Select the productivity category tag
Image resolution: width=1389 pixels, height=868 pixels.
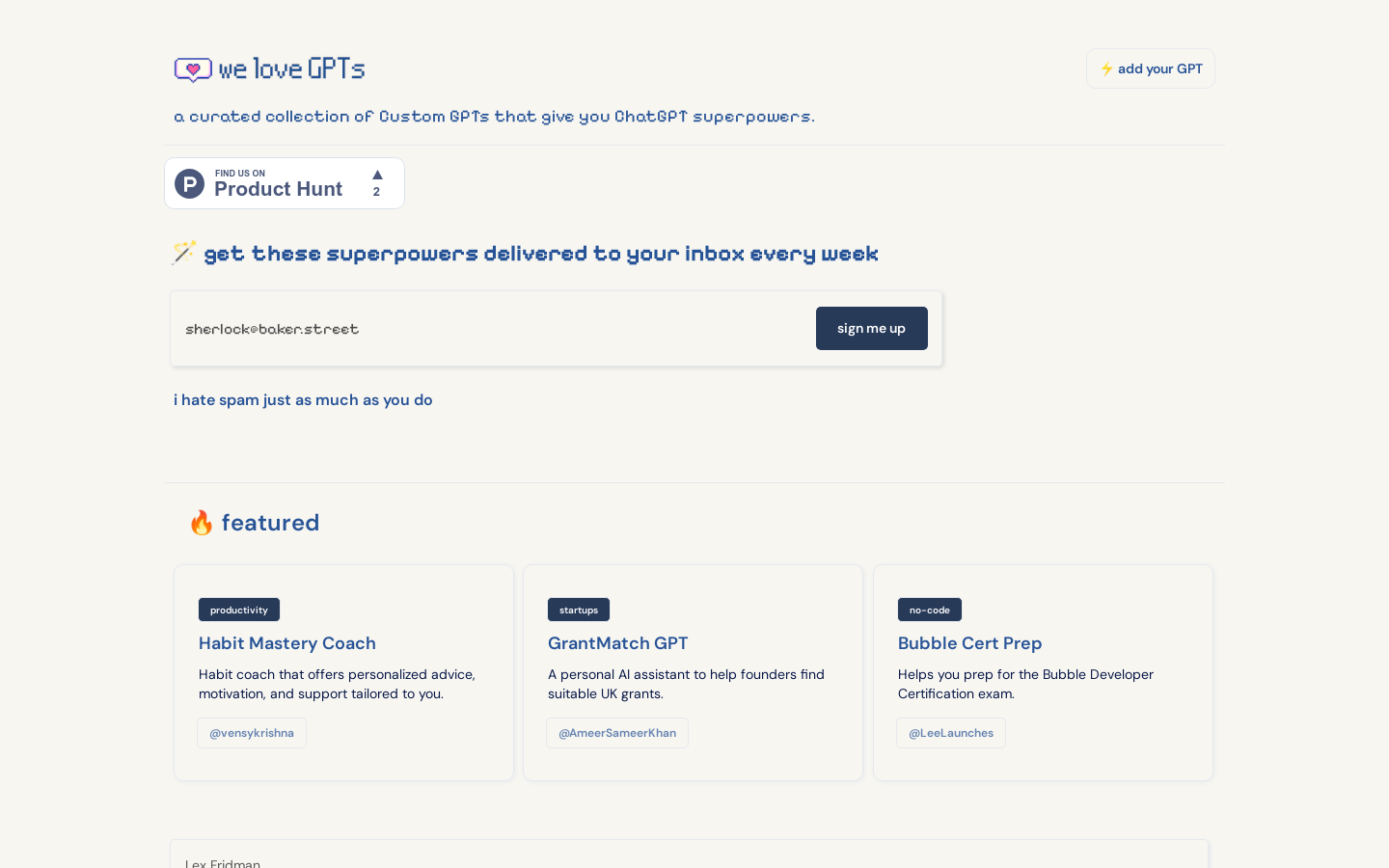[x=239, y=610]
